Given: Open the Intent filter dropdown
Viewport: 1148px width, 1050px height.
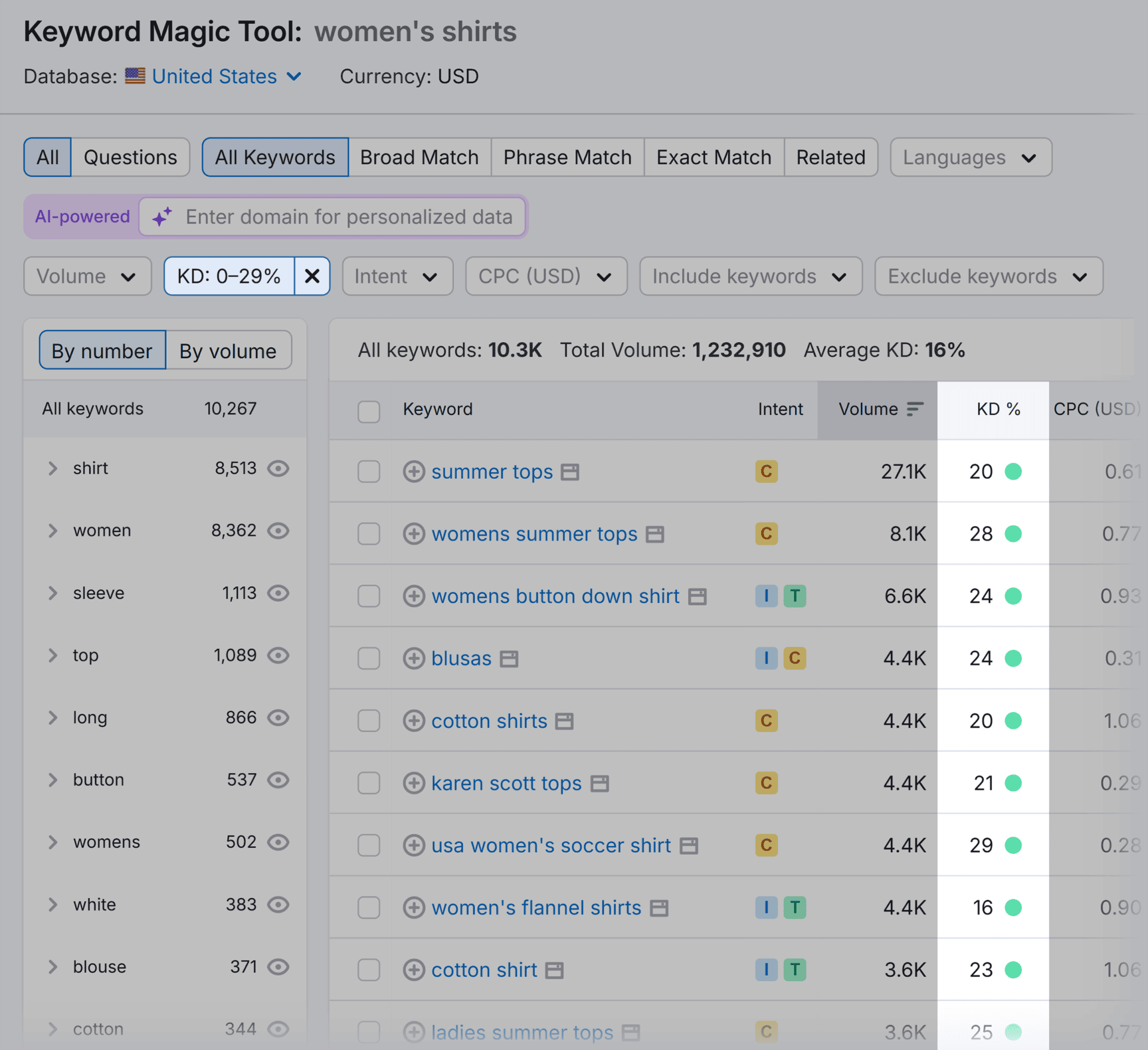Looking at the screenshot, I should pos(397,276).
